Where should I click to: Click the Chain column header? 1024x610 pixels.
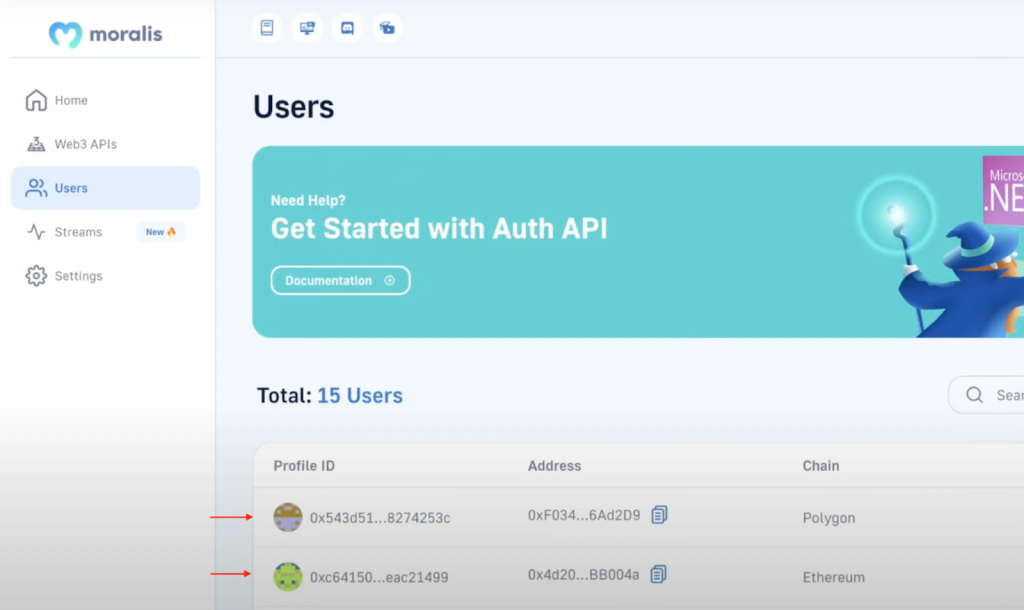tap(821, 466)
